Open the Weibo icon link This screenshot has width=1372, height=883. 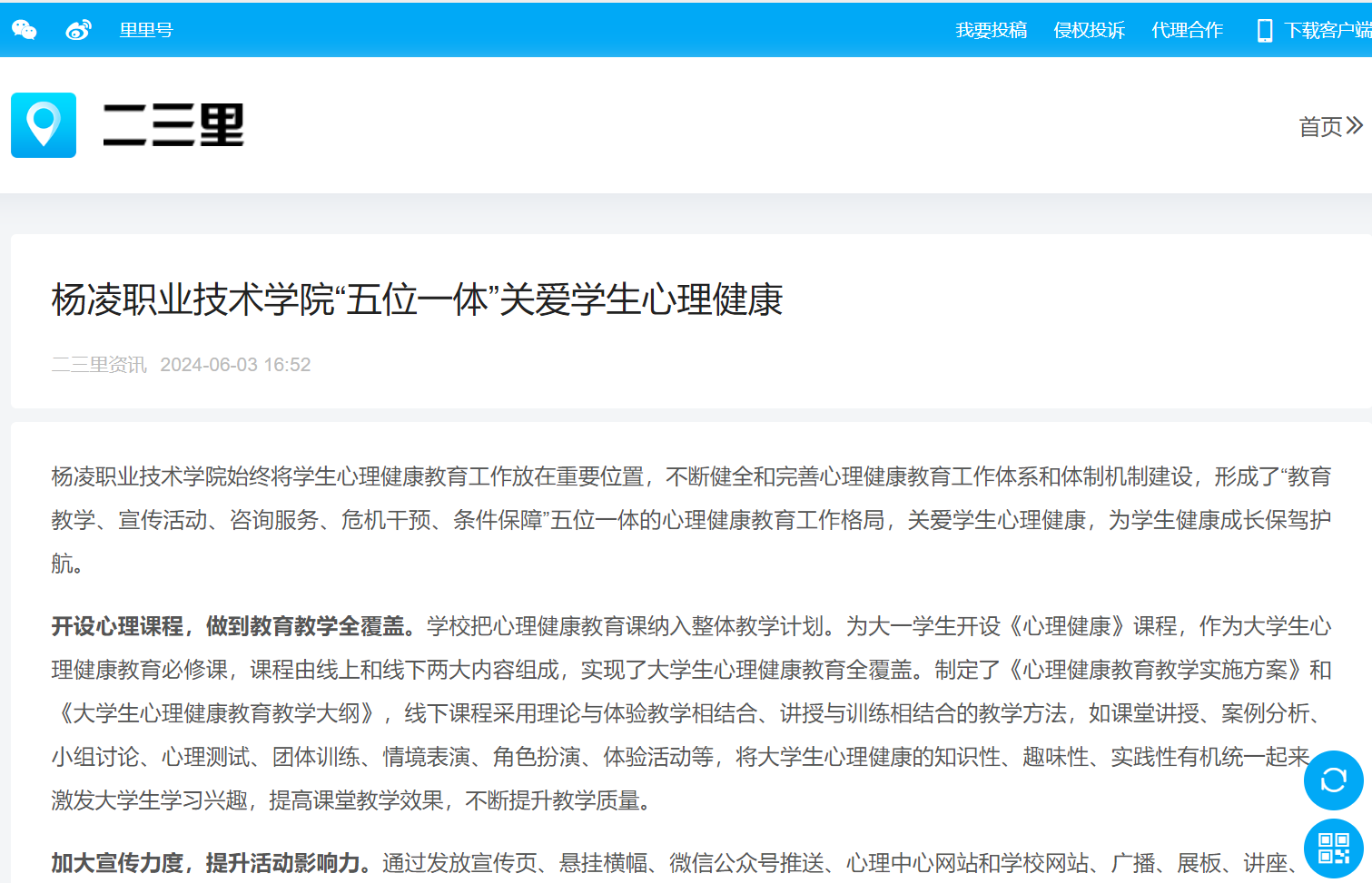click(79, 30)
